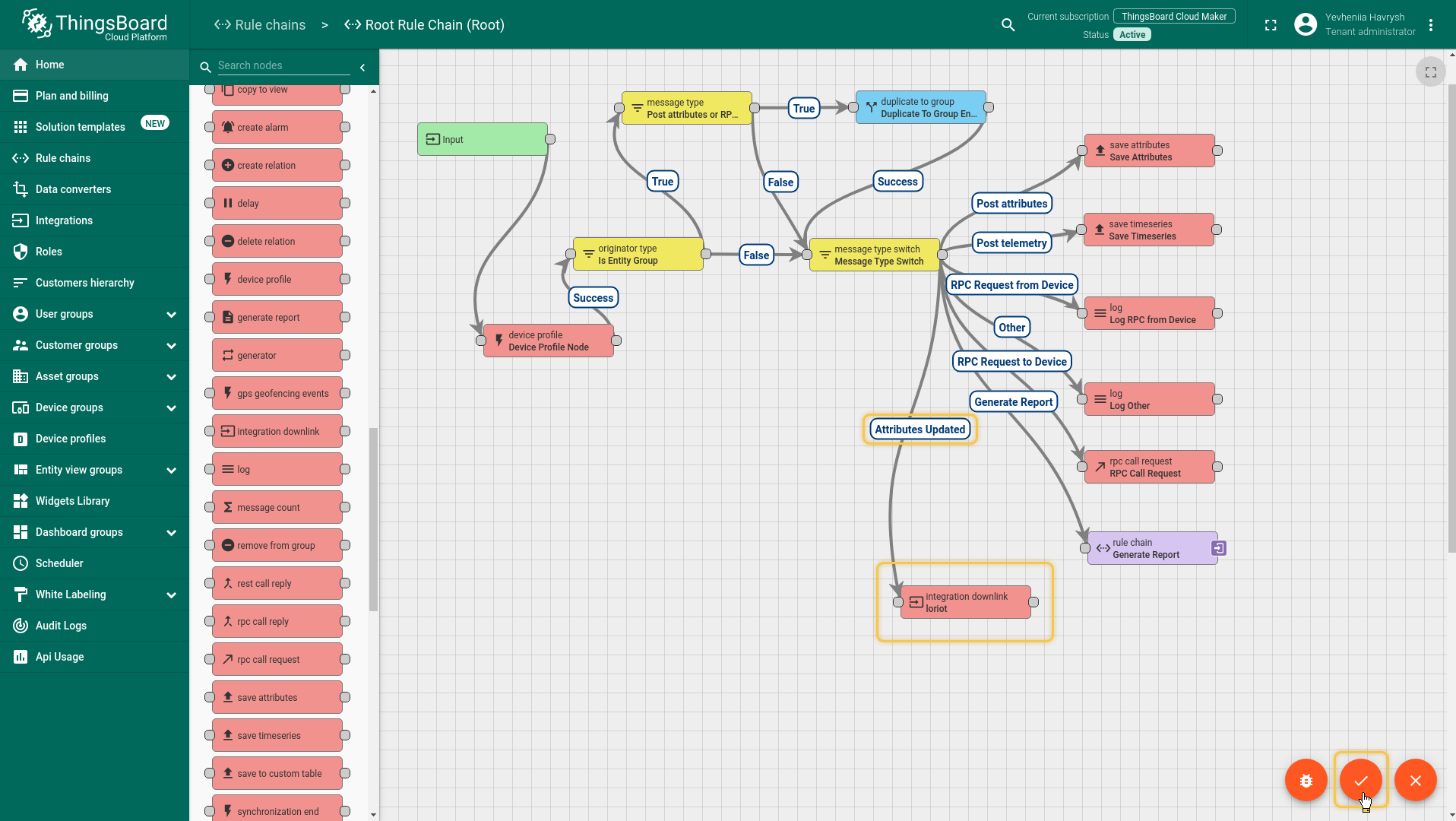
Task: Select the Attributes Updated connection label
Action: click(919, 430)
